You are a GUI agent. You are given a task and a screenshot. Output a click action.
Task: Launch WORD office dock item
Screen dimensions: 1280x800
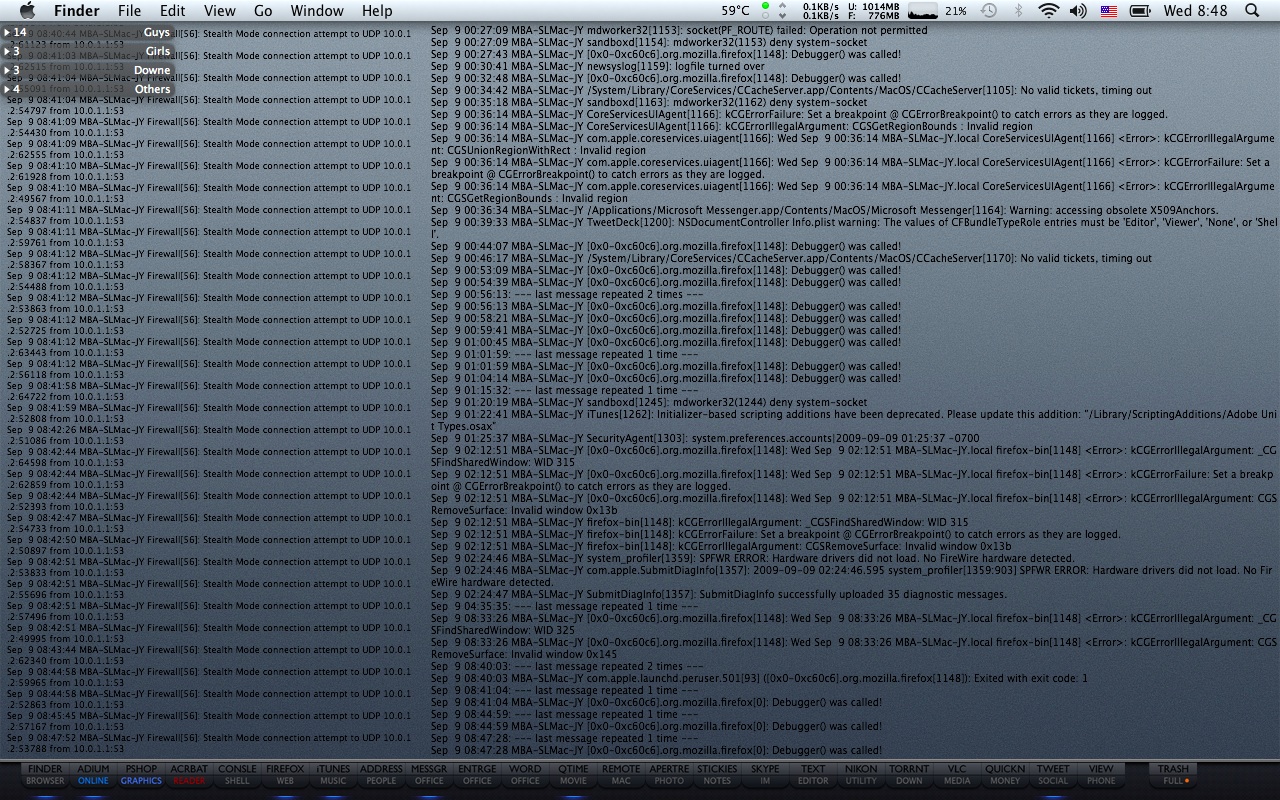pos(525,775)
